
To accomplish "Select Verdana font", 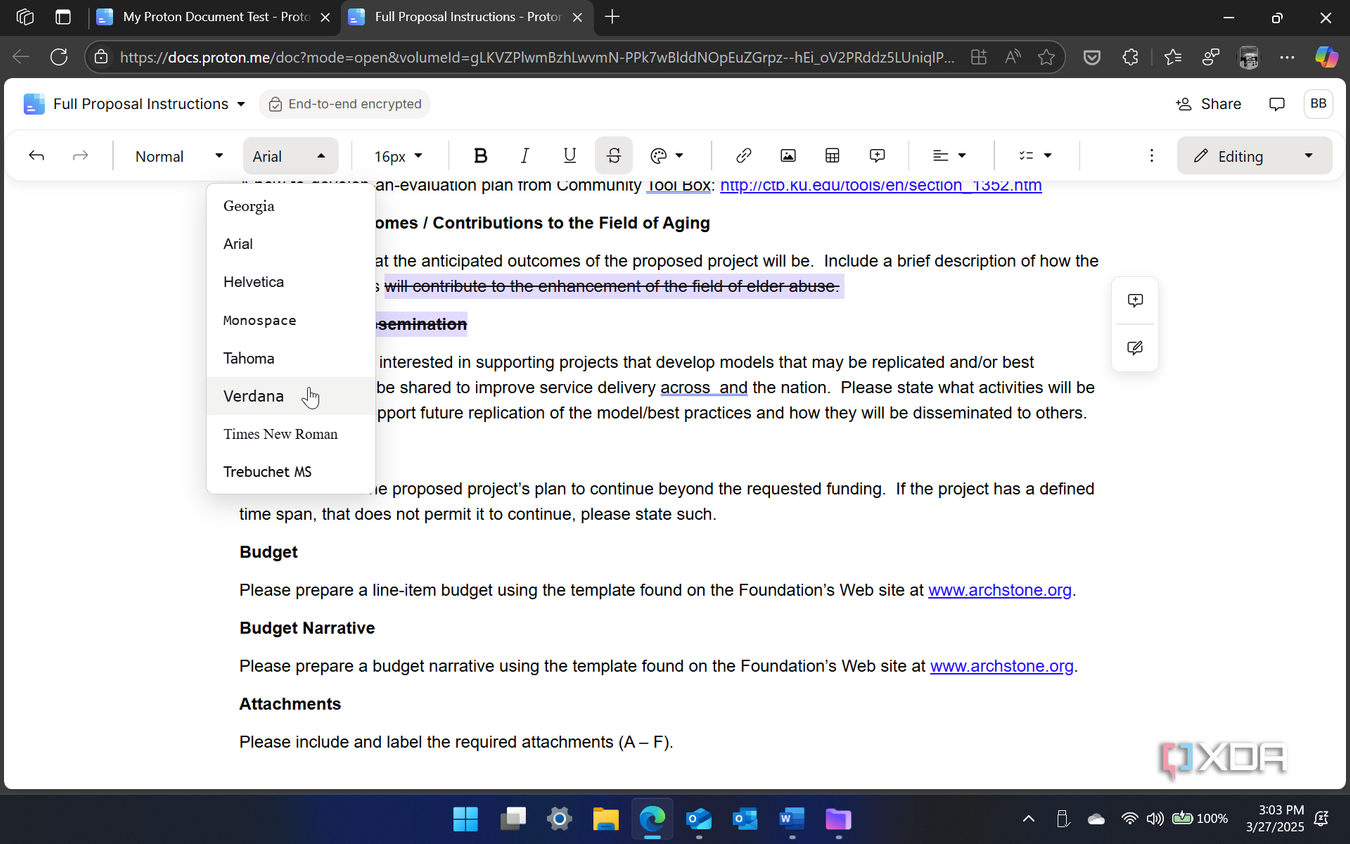I will (x=290, y=396).
